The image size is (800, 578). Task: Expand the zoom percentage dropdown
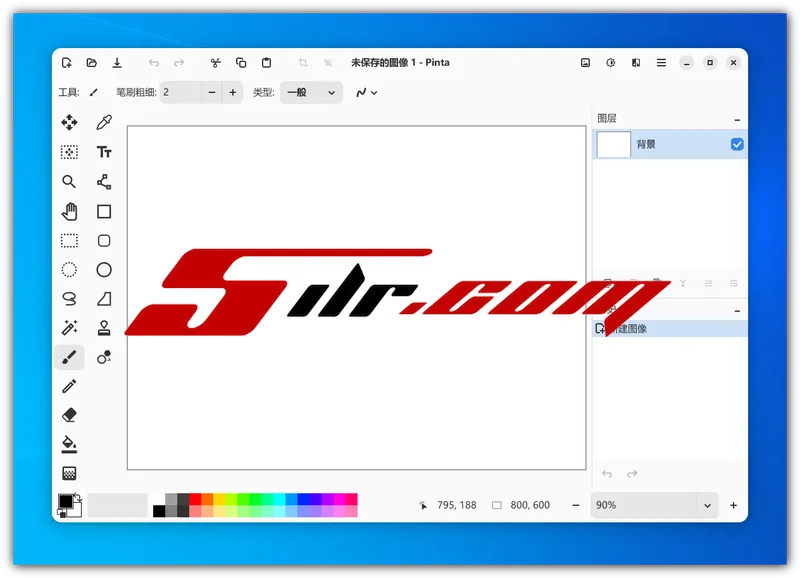point(709,506)
